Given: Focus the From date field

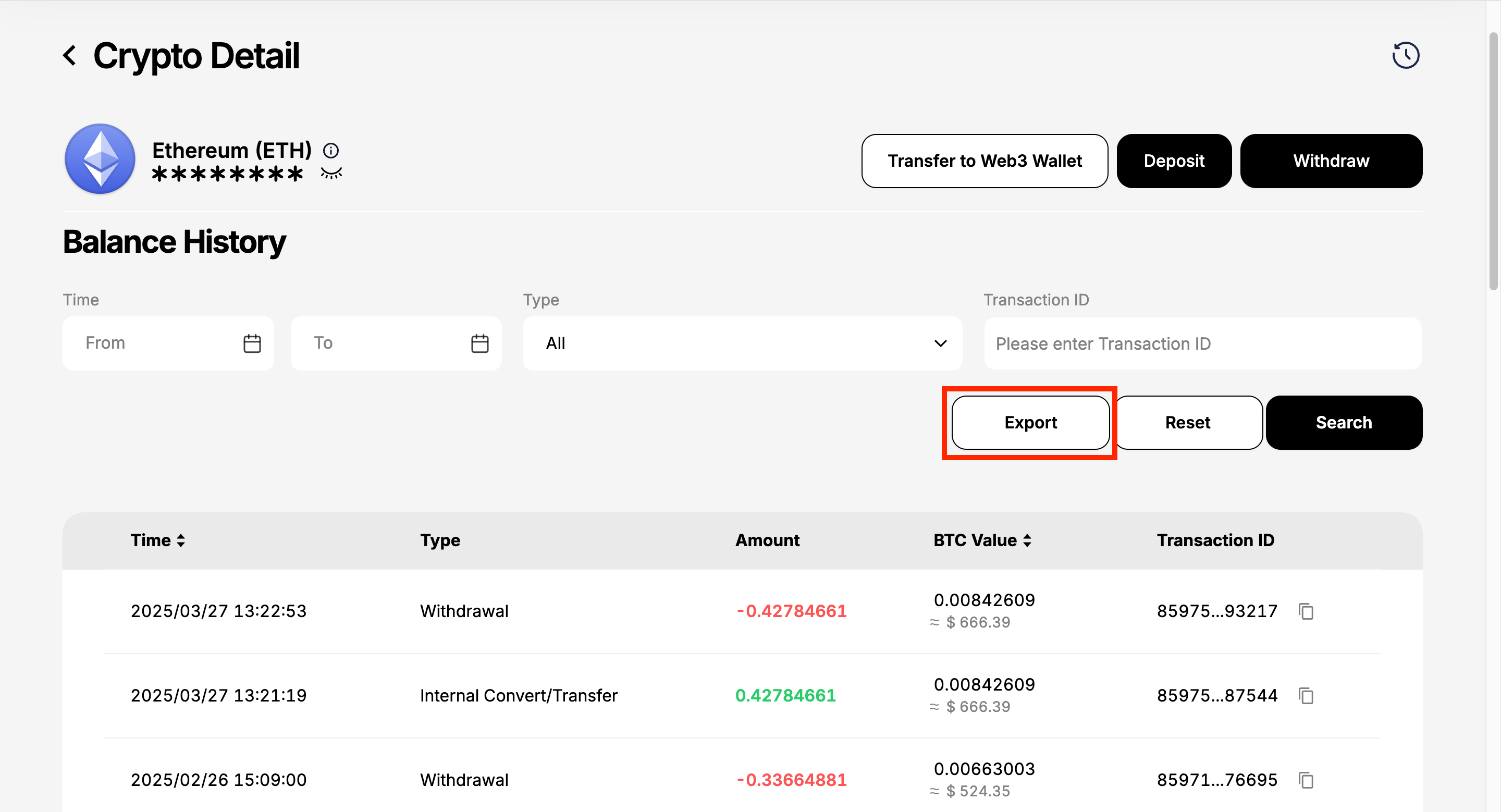Looking at the screenshot, I should point(168,343).
